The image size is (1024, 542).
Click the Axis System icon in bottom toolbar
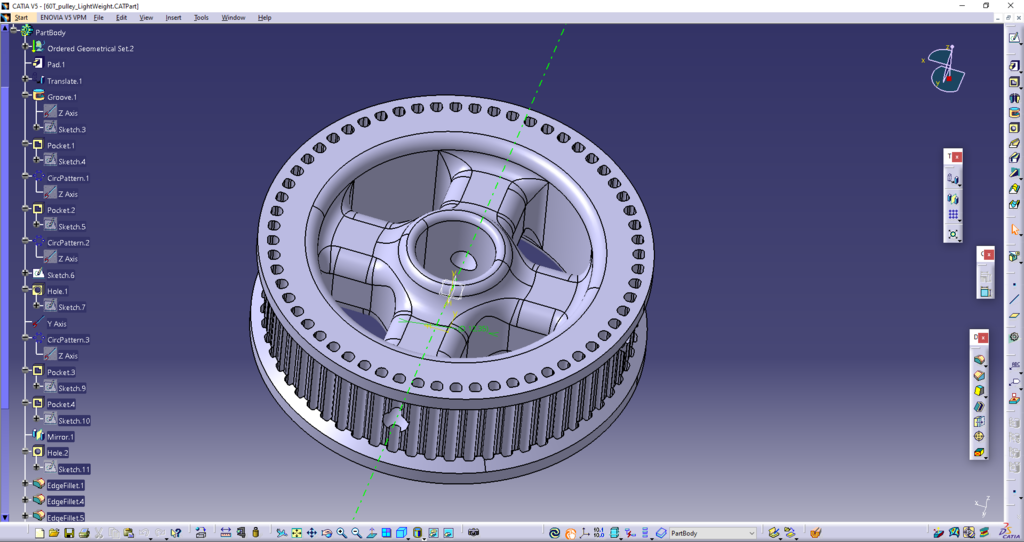(x=584, y=533)
